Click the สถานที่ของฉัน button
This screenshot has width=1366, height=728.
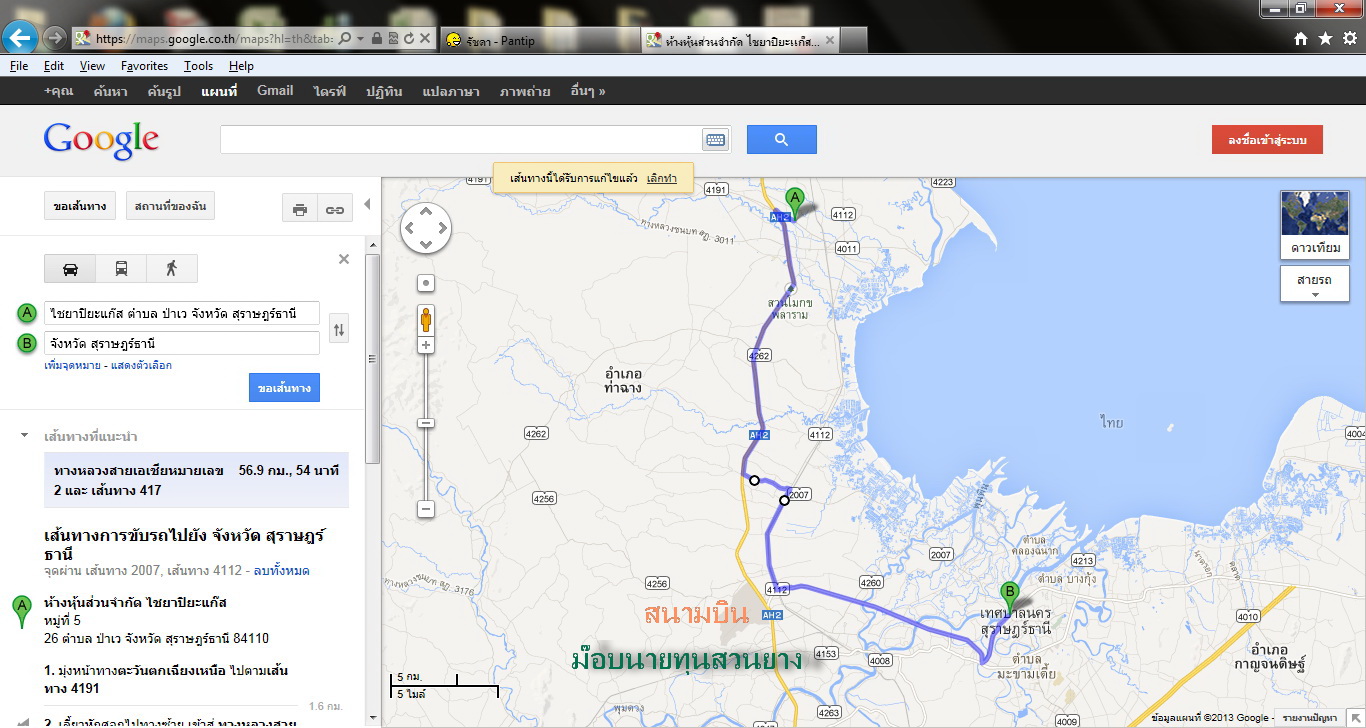tap(170, 207)
